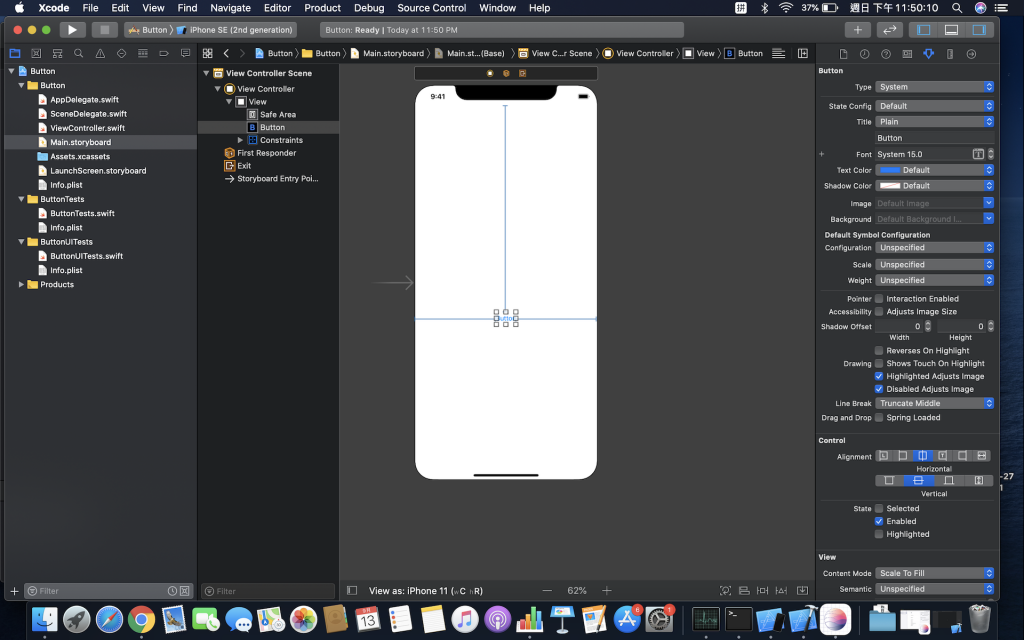Expand the Products folder

tap(22, 285)
